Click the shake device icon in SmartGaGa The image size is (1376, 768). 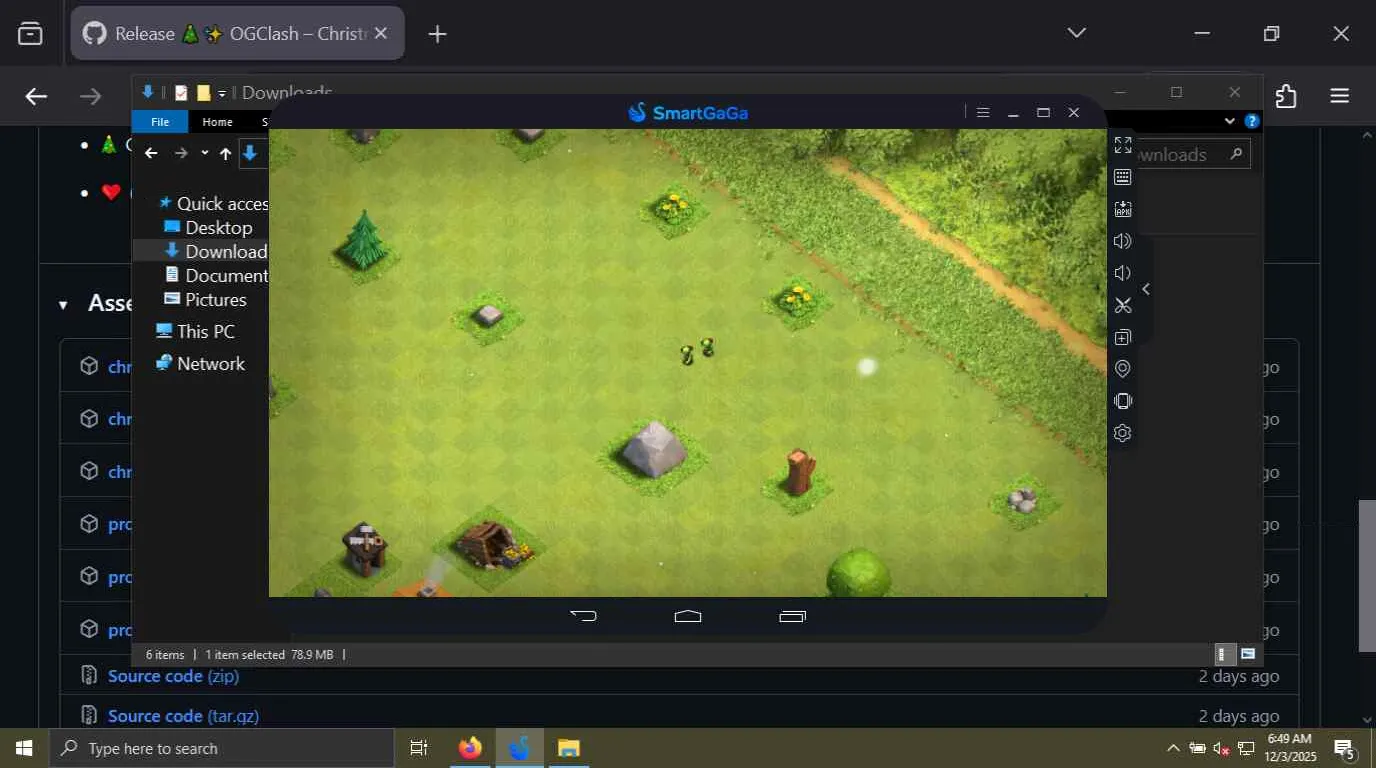1123,401
